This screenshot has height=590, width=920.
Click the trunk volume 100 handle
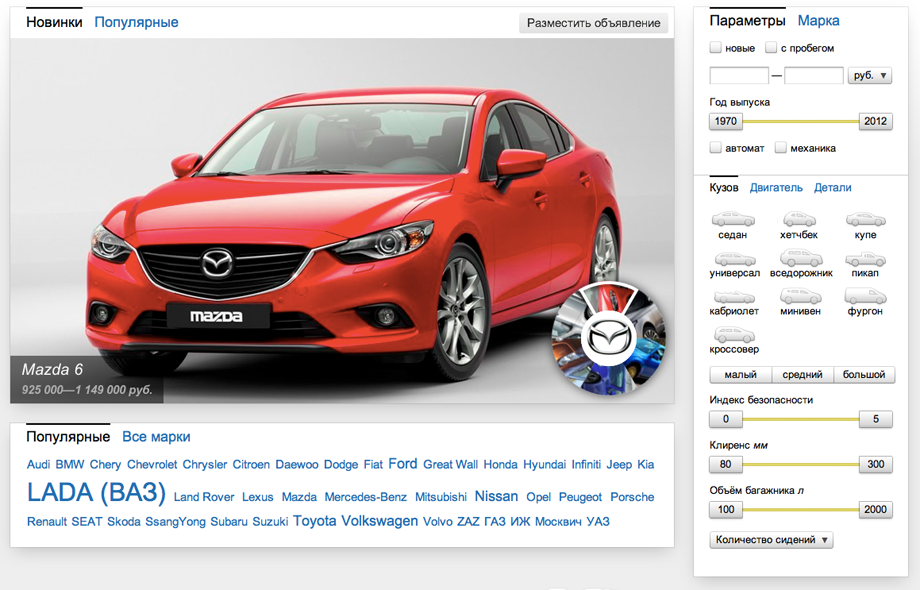coord(726,510)
